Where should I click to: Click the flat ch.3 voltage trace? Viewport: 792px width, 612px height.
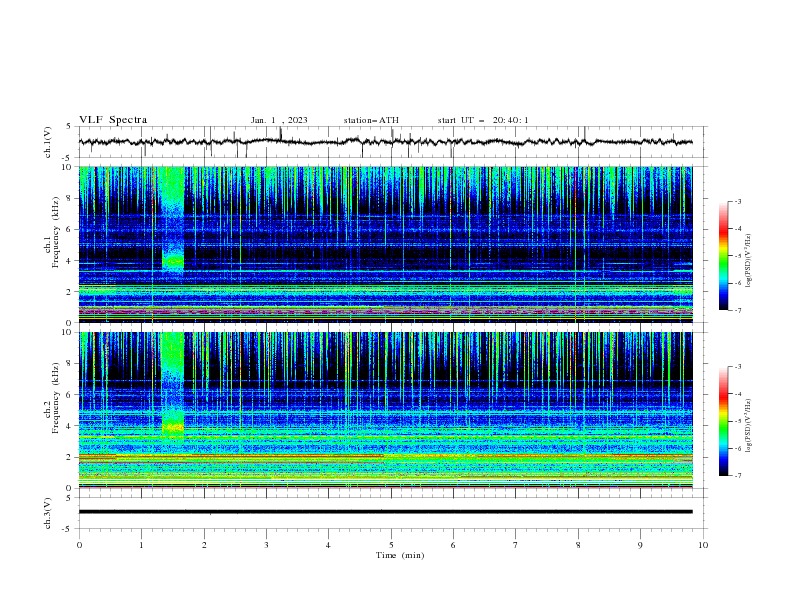(385, 512)
